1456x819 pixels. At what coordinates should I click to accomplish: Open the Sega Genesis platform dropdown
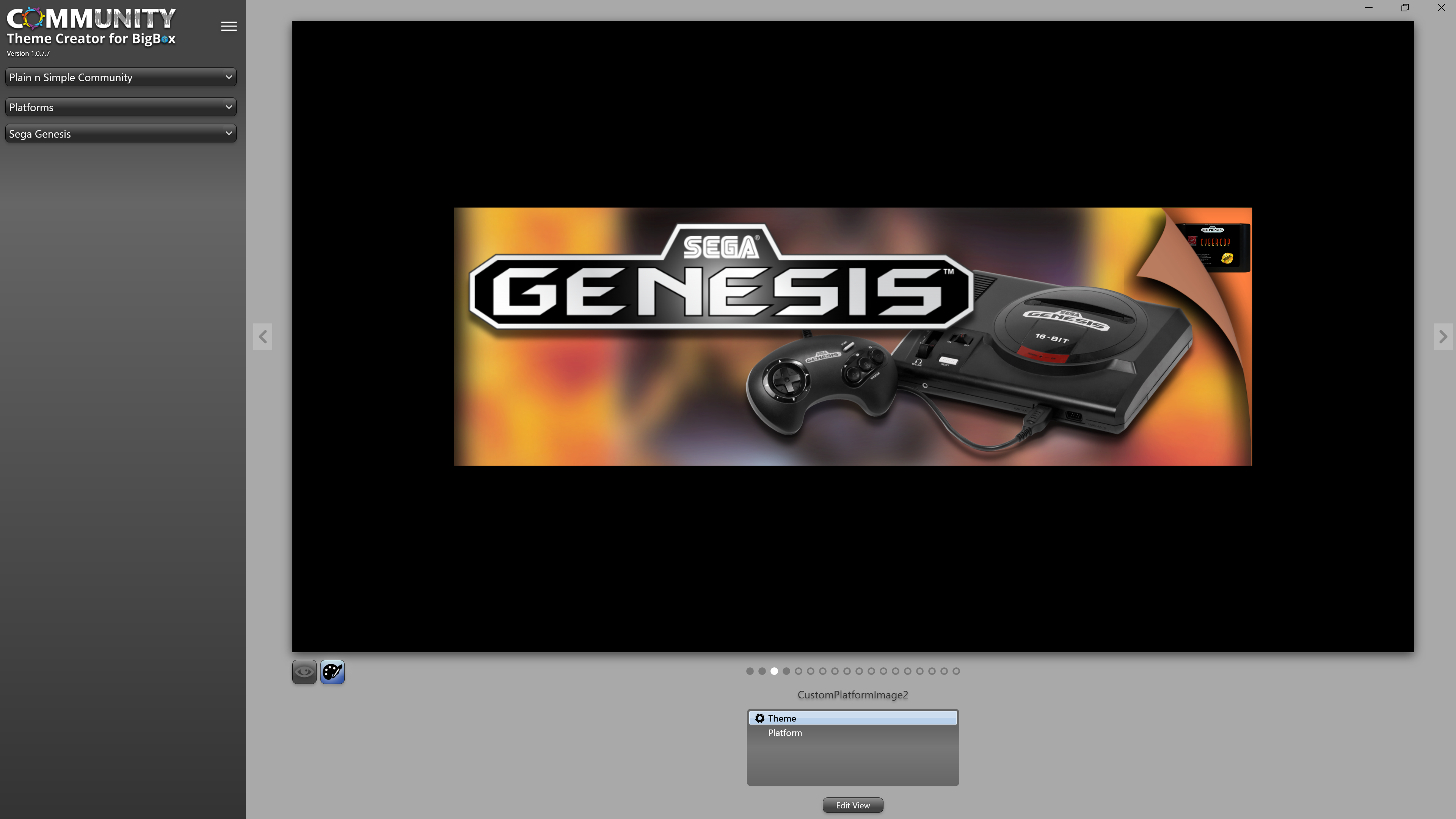pos(121,133)
